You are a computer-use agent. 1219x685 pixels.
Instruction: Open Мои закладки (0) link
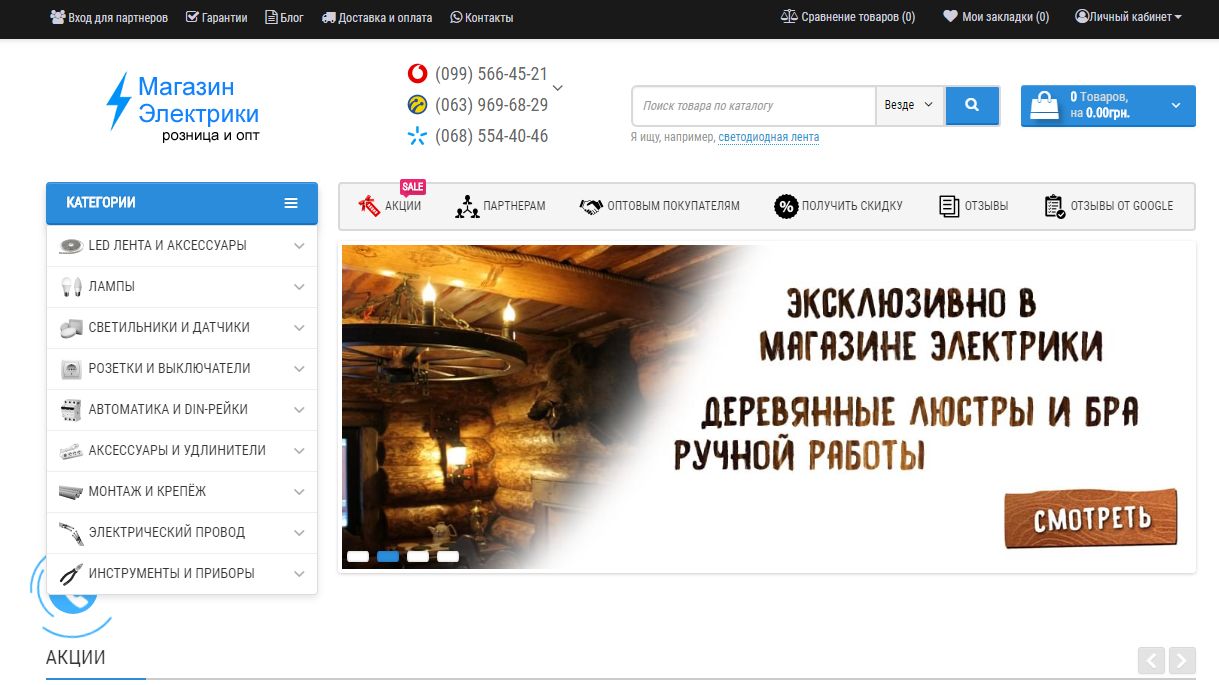pyautogui.click(x=996, y=17)
